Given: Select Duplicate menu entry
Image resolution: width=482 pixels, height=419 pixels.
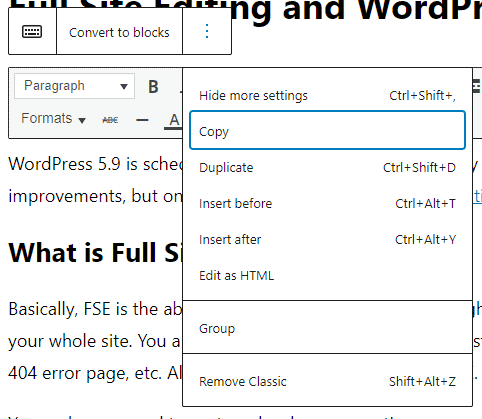Looking at the screenshot, I should (x=327, y=168).
